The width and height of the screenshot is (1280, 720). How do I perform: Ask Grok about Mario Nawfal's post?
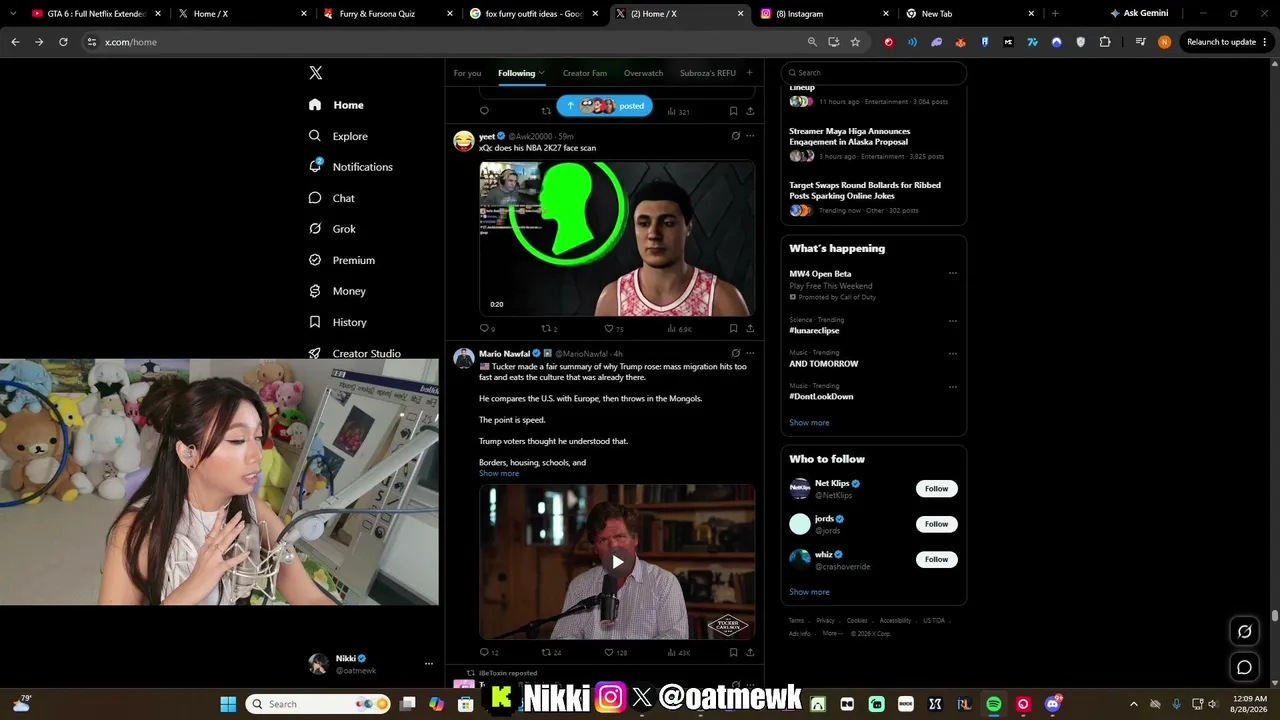735,353
